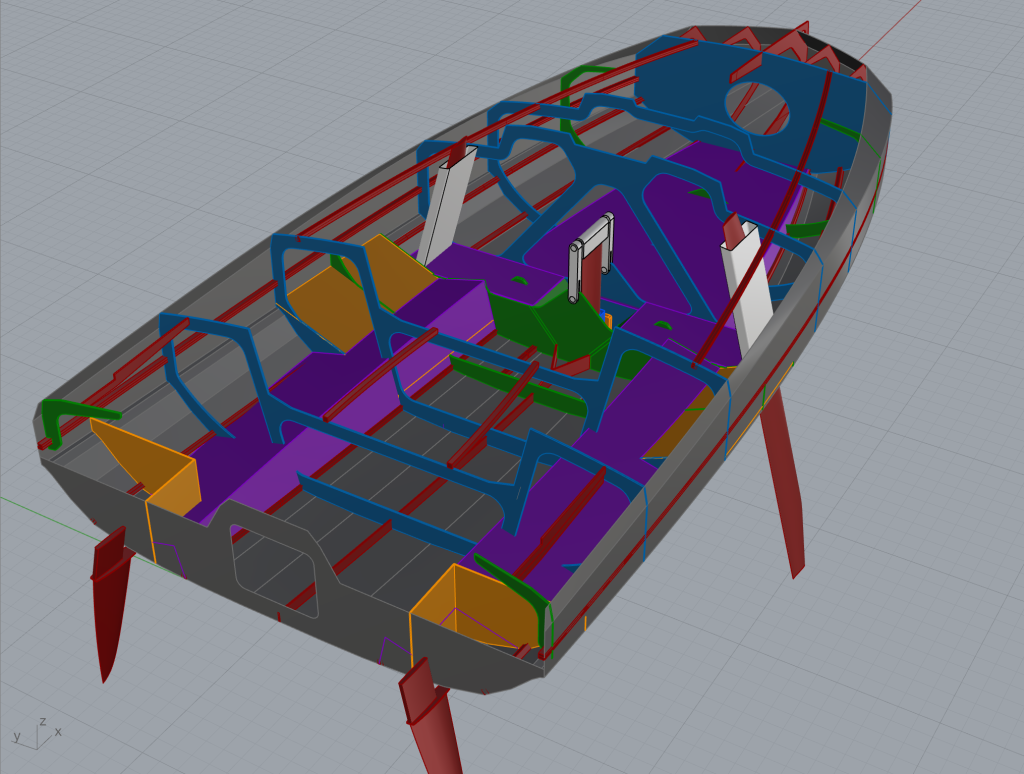Select the gray keel ram linkage at center
Image resolution: width=1024 pixels, height=774 pixels.
pos(591,257)
